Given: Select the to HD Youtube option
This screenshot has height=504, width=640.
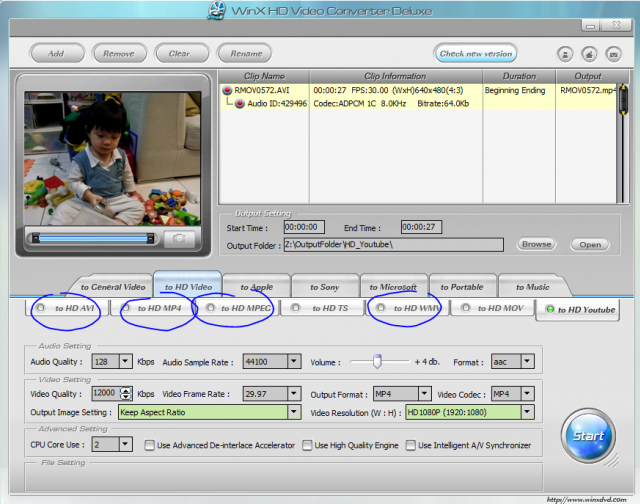Looking at the screenshot, I should [x=578, y=310].
